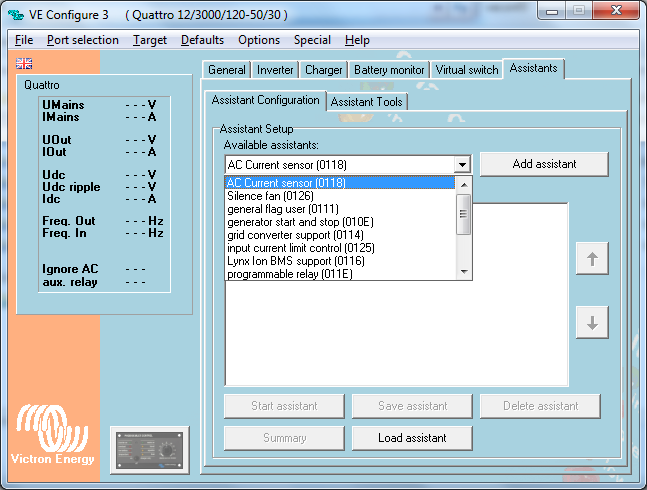Open the Assistant Configuration sub-tab
This screenshot has height=490, width=647.
click(265, 100)
